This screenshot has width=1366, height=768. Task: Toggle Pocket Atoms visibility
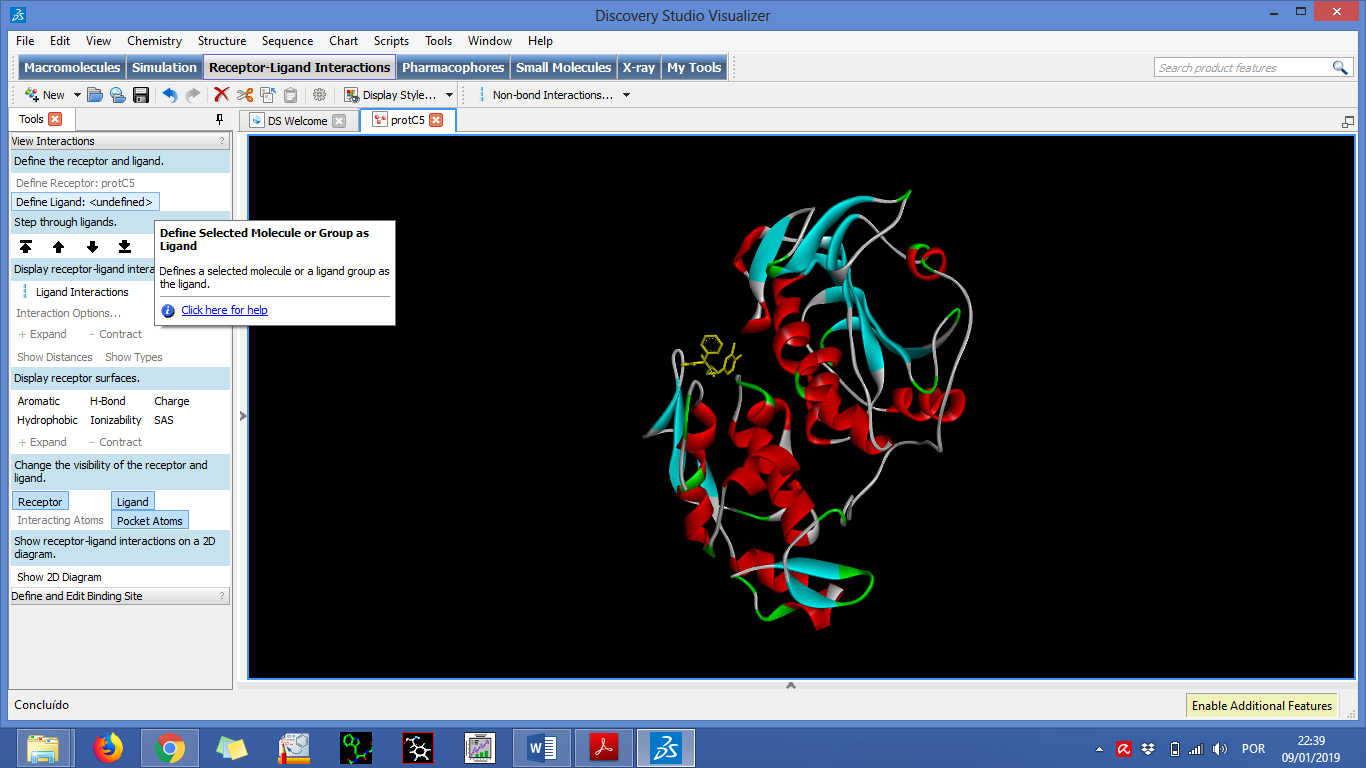[x=150, y=520]
